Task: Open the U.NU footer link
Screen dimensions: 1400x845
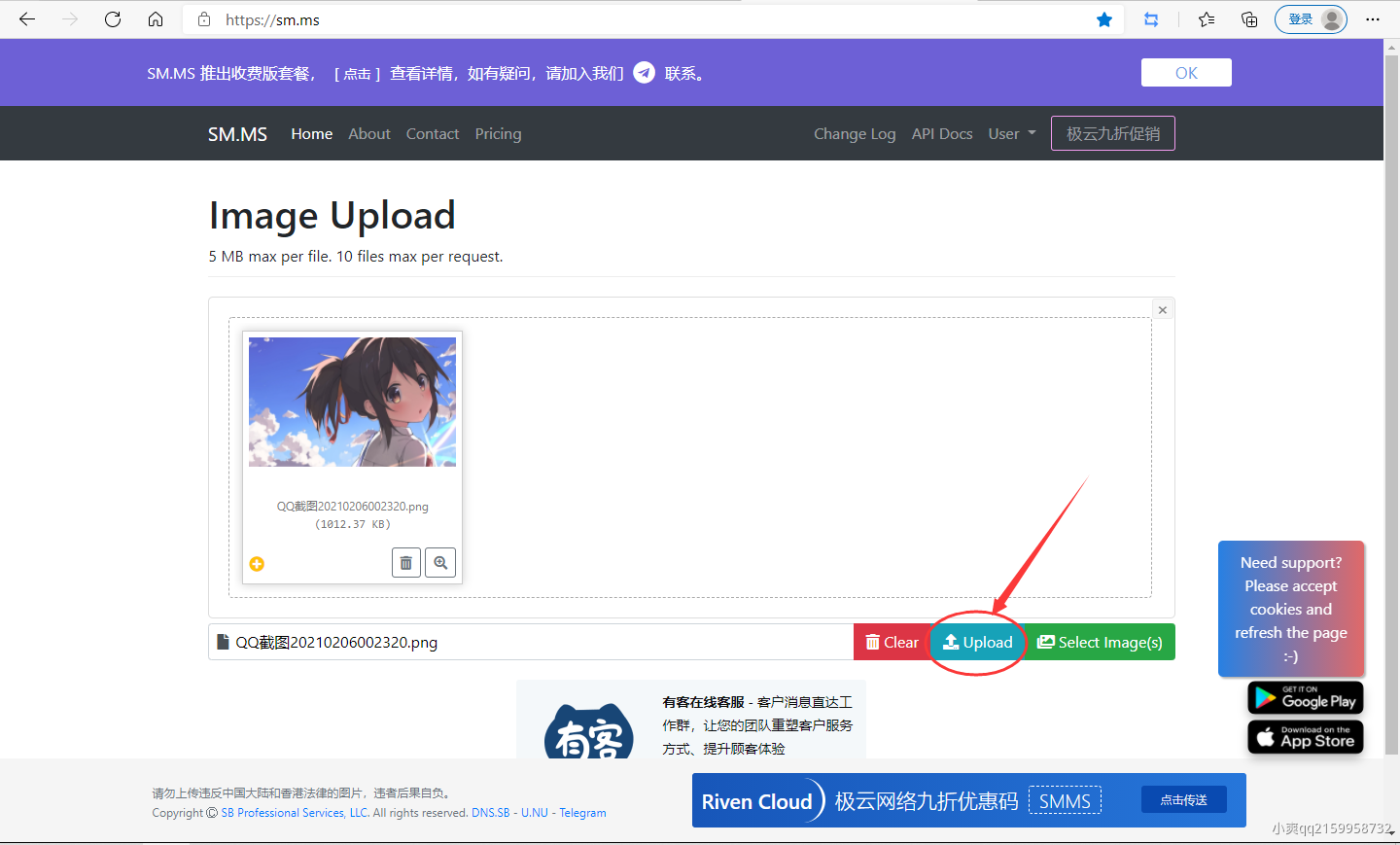Action: (535, 813)
